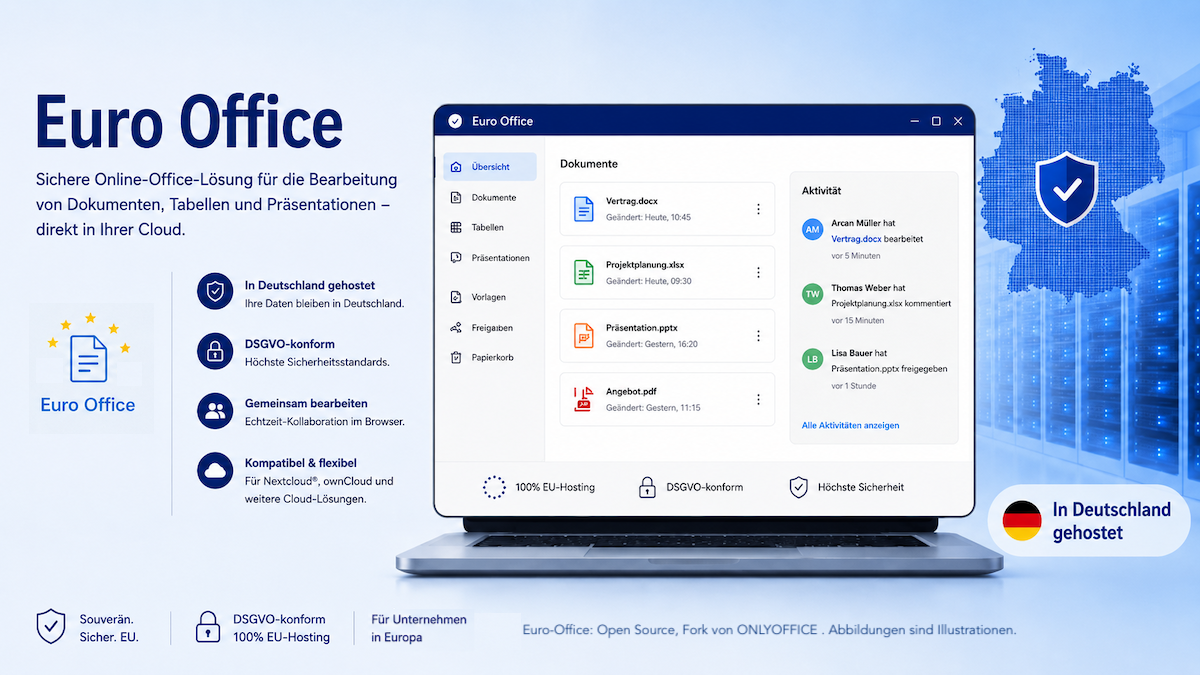The image size is (1200, 675).
Task: Open the kebab menu for Präsentation.pptx
Action: coord(758,336)
